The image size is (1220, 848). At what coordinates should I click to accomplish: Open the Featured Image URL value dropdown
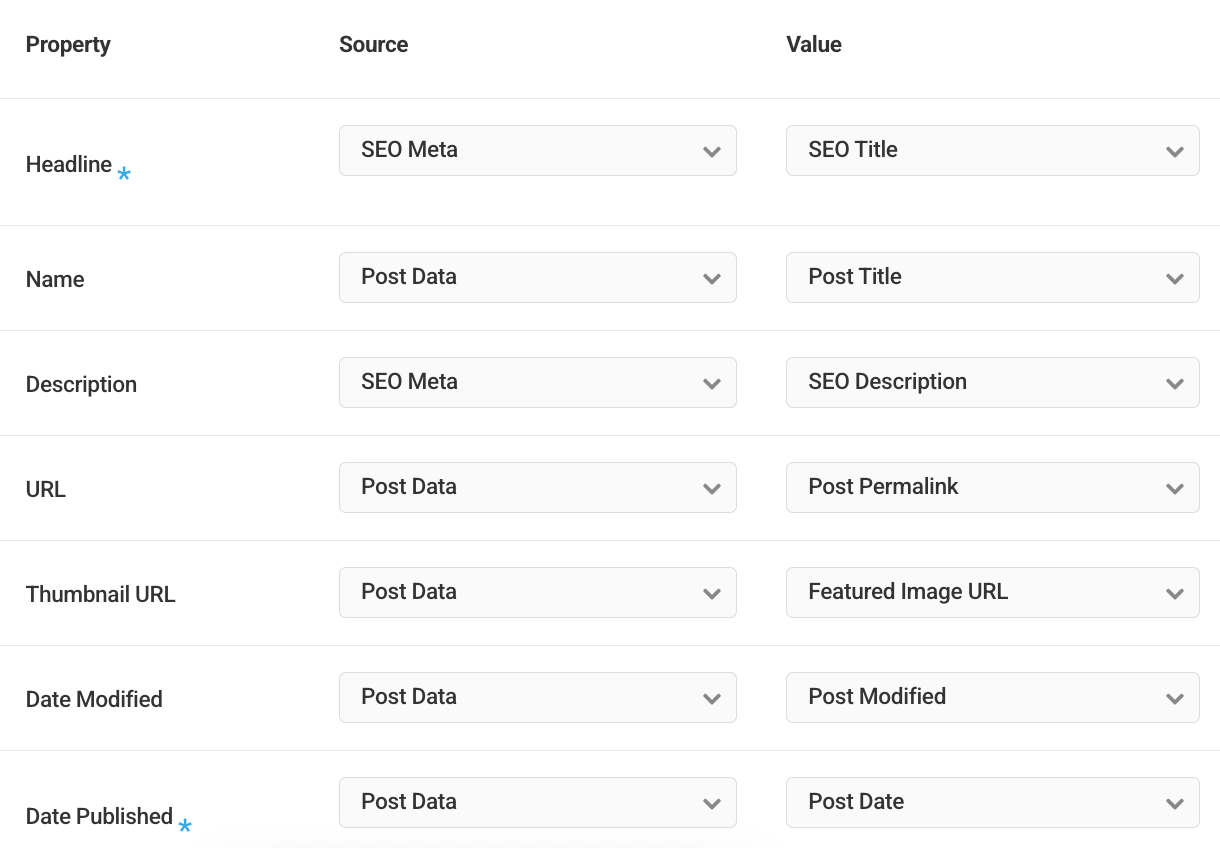[x=992, y=592]
